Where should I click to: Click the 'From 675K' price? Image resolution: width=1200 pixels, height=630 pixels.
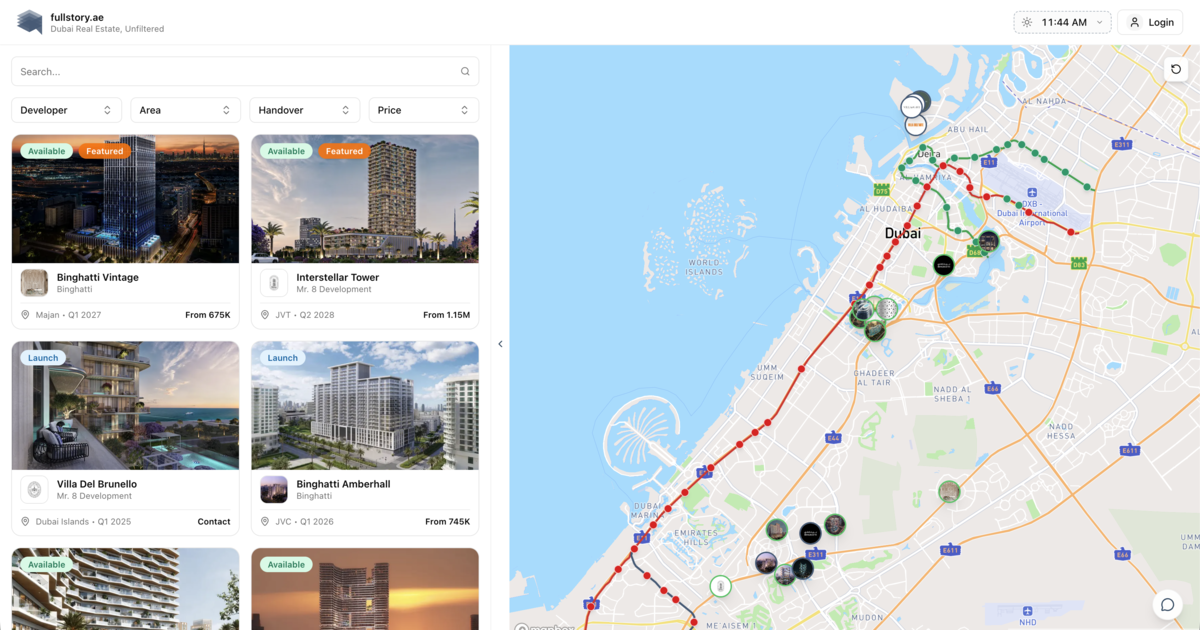208,315
